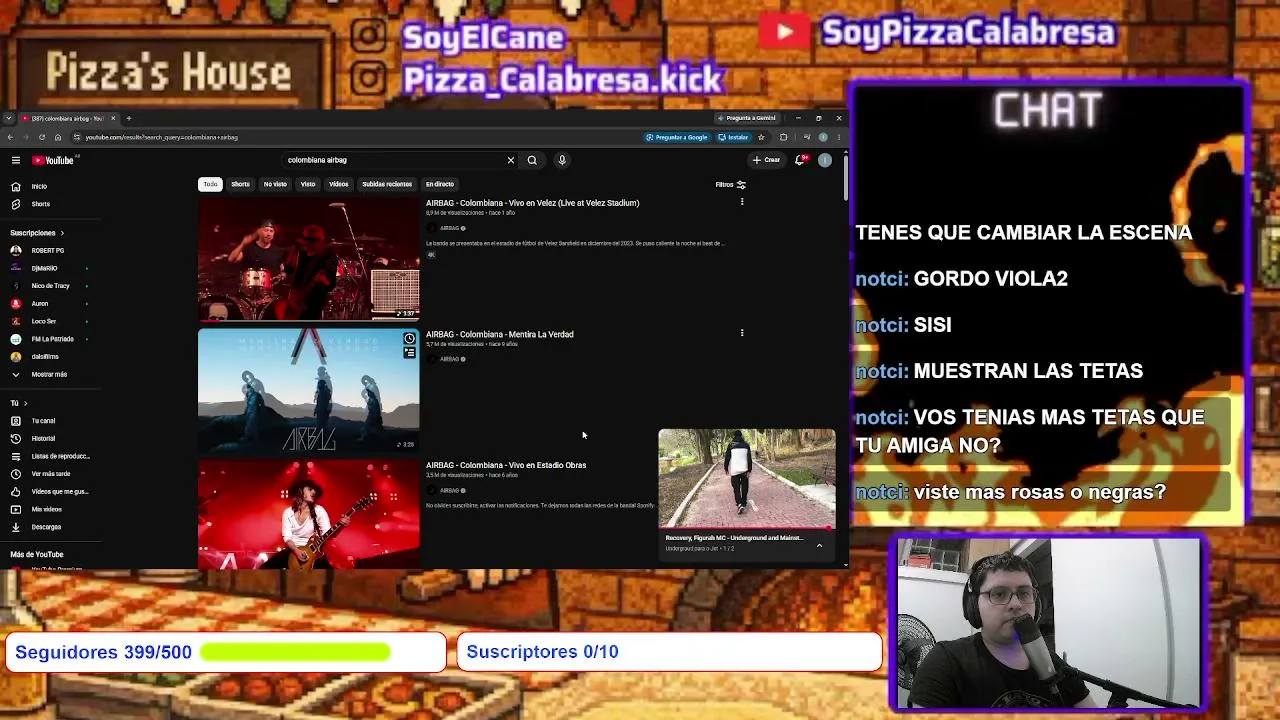Go to the YouTube logo home
The image size is (1280, 720).
tap(54, 160)
